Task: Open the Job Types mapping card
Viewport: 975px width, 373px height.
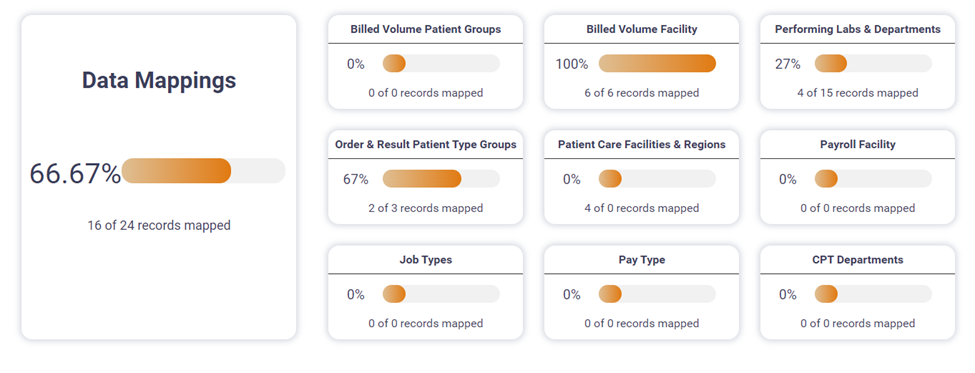Action: 425,292
